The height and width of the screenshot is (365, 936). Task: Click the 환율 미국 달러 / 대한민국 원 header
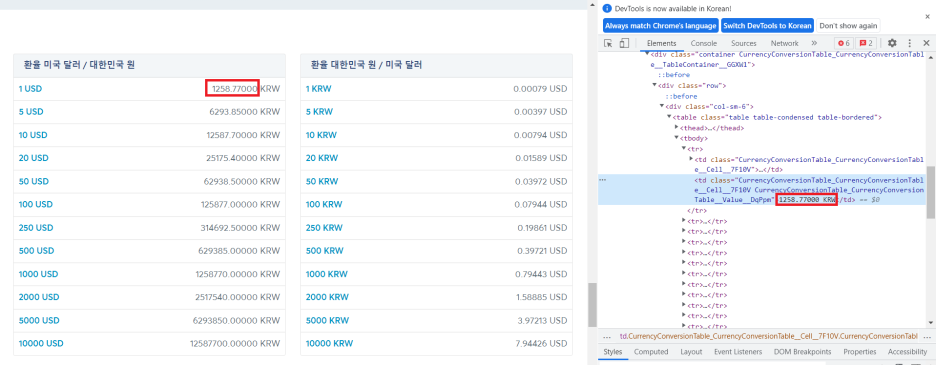coord(79,65)
